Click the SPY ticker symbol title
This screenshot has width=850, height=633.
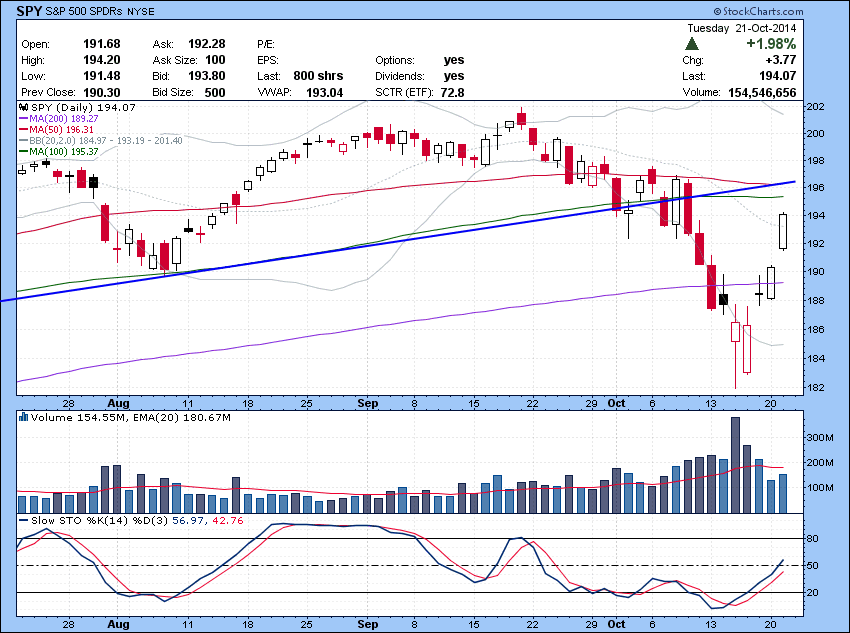(29, 11)
